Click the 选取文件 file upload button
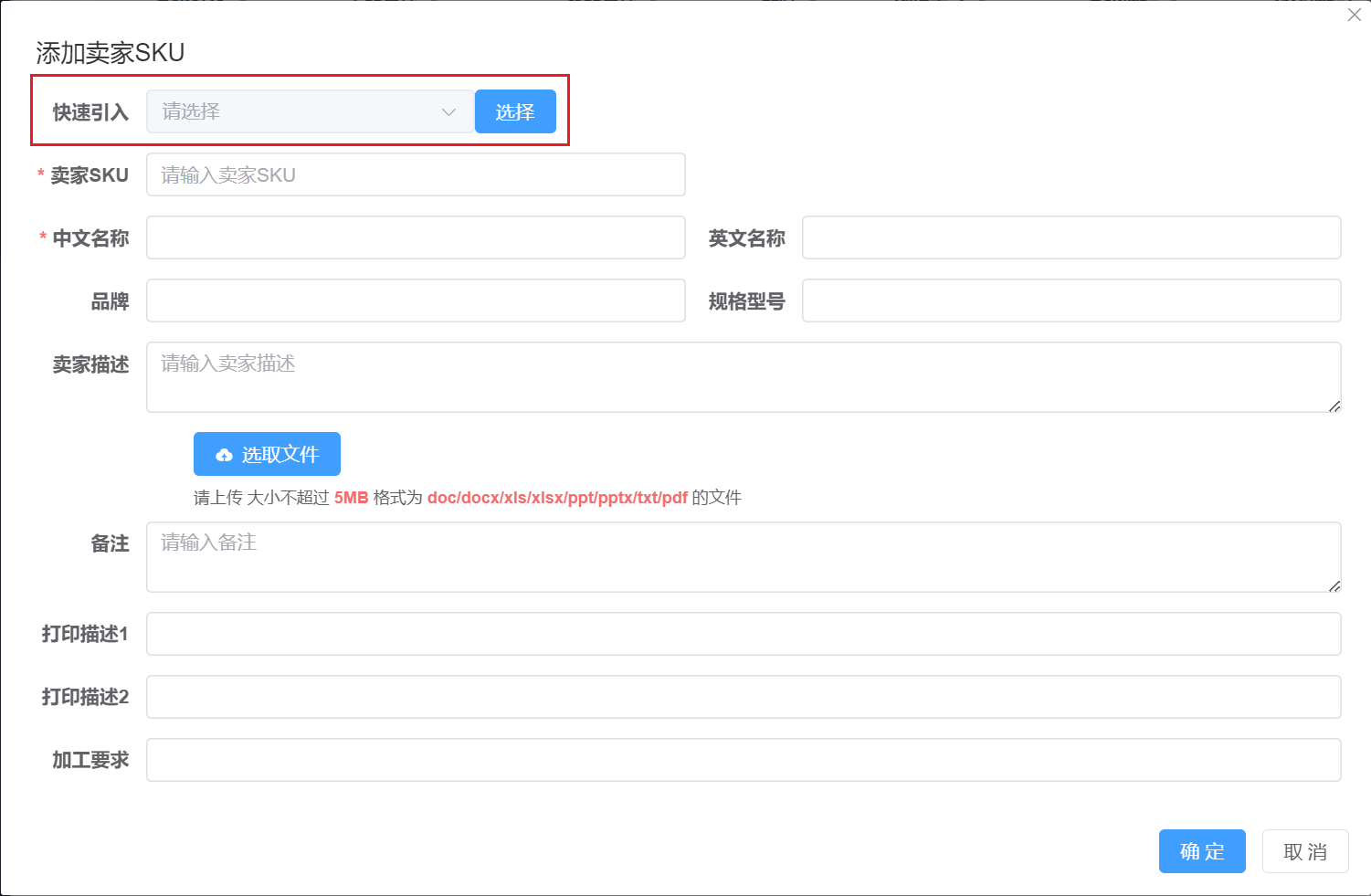Screen dimensions: 1371x896 [x=267, y=454]
